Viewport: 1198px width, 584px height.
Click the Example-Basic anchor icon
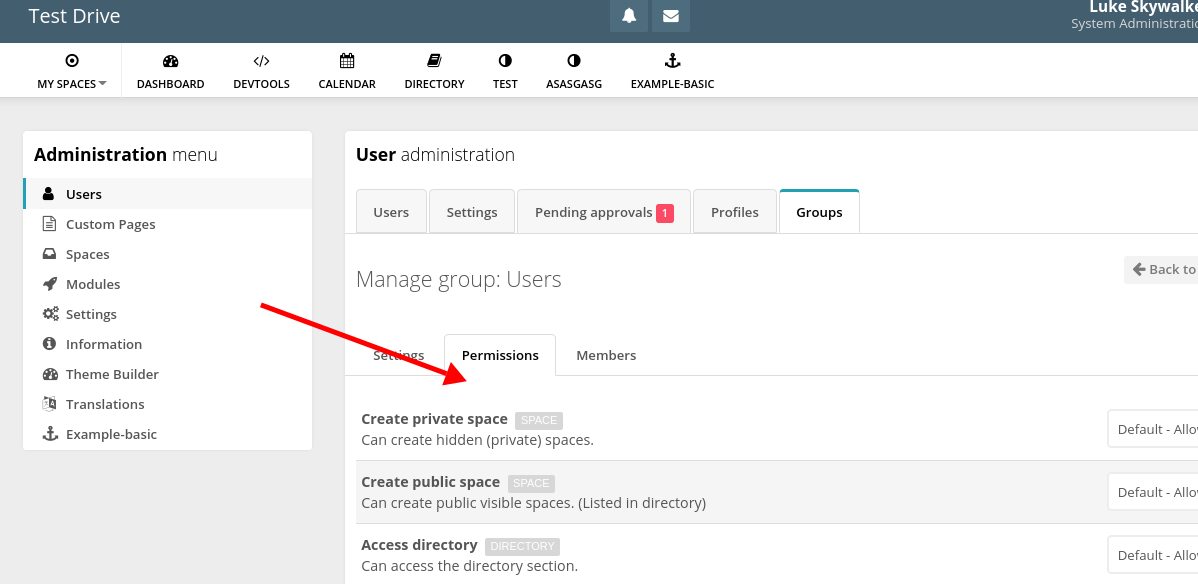click(672, 69)
